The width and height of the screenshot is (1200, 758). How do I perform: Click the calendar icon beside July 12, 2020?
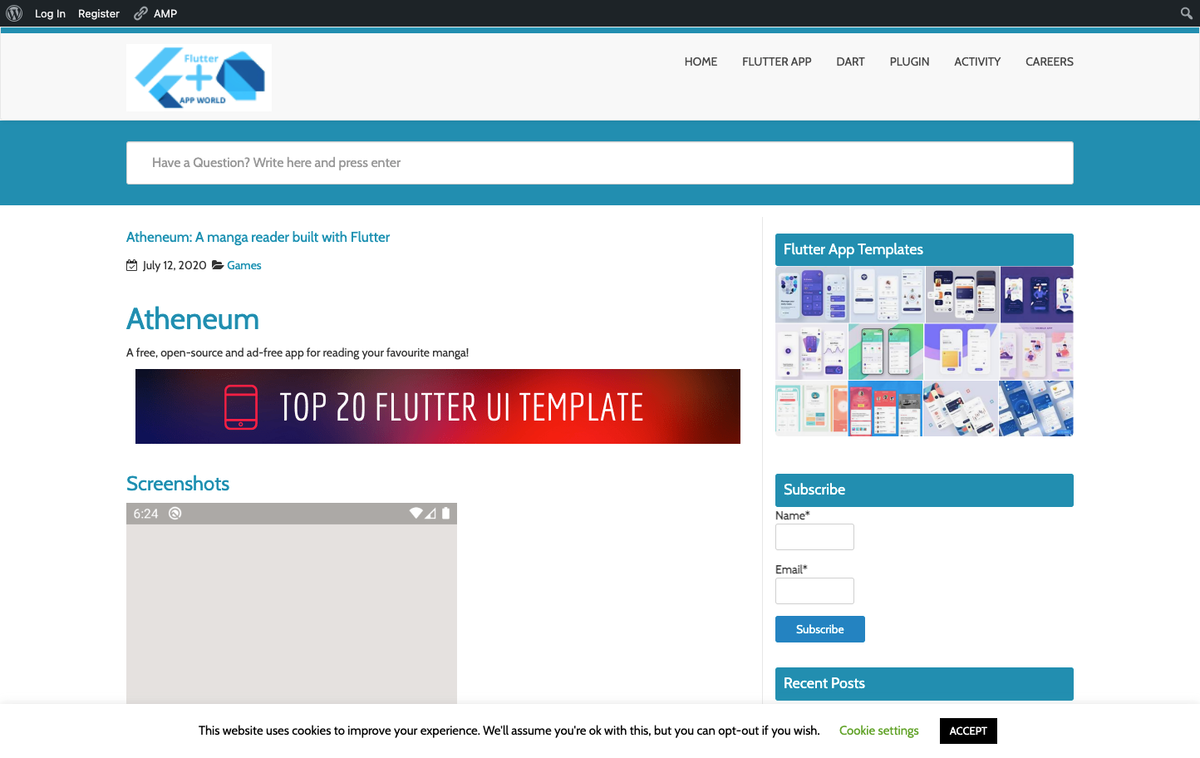click(132, 265)
